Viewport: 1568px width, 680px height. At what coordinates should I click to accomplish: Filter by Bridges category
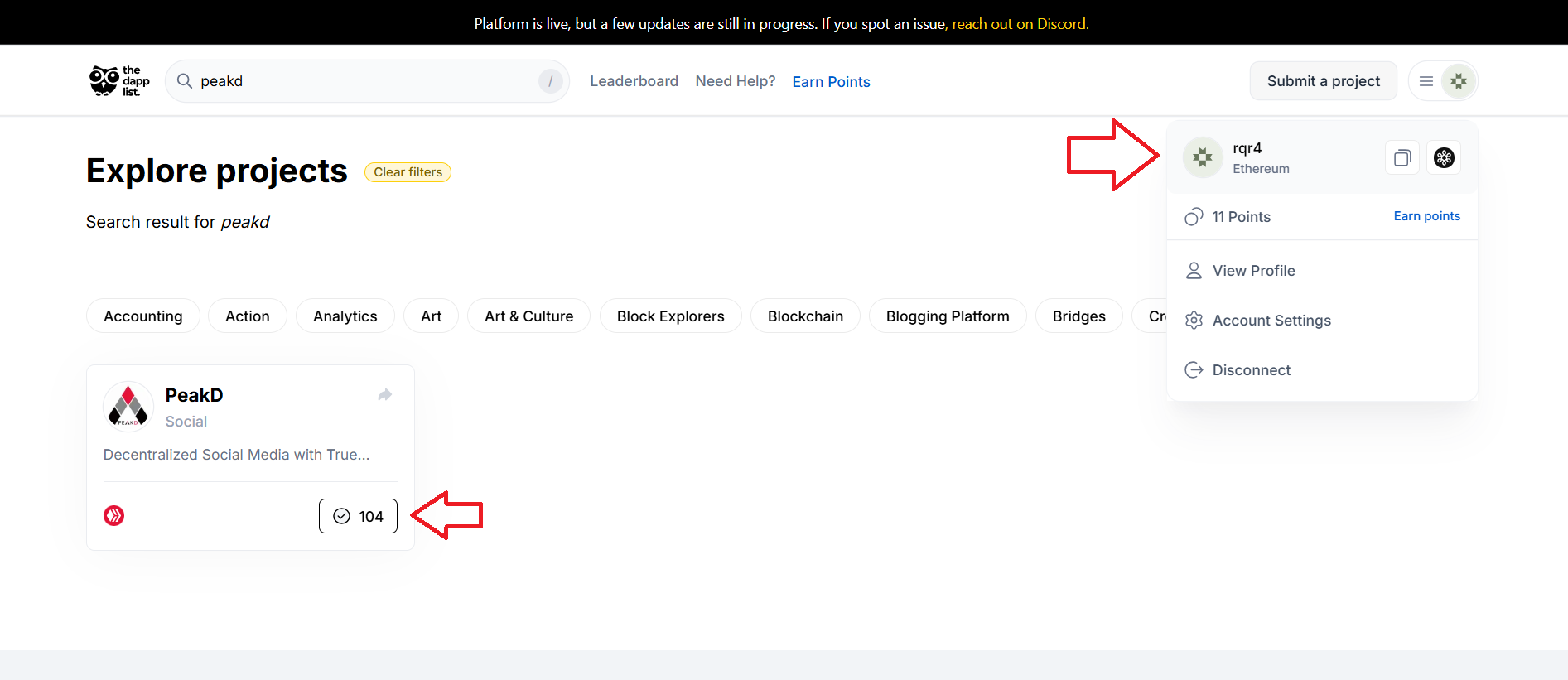[x=1078, y=316]
